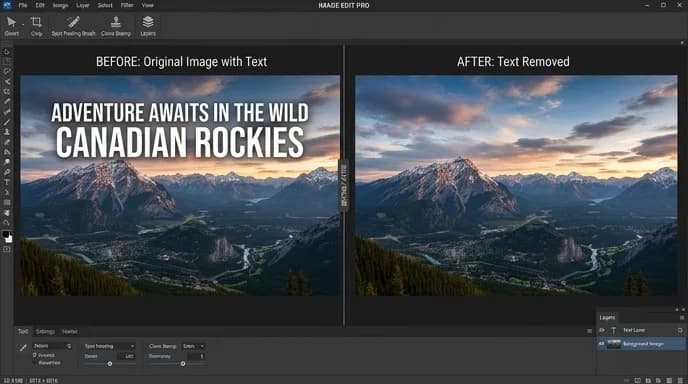
Task: Click the rightmost status bar icon at bottom right
Action: pos(680,380)
